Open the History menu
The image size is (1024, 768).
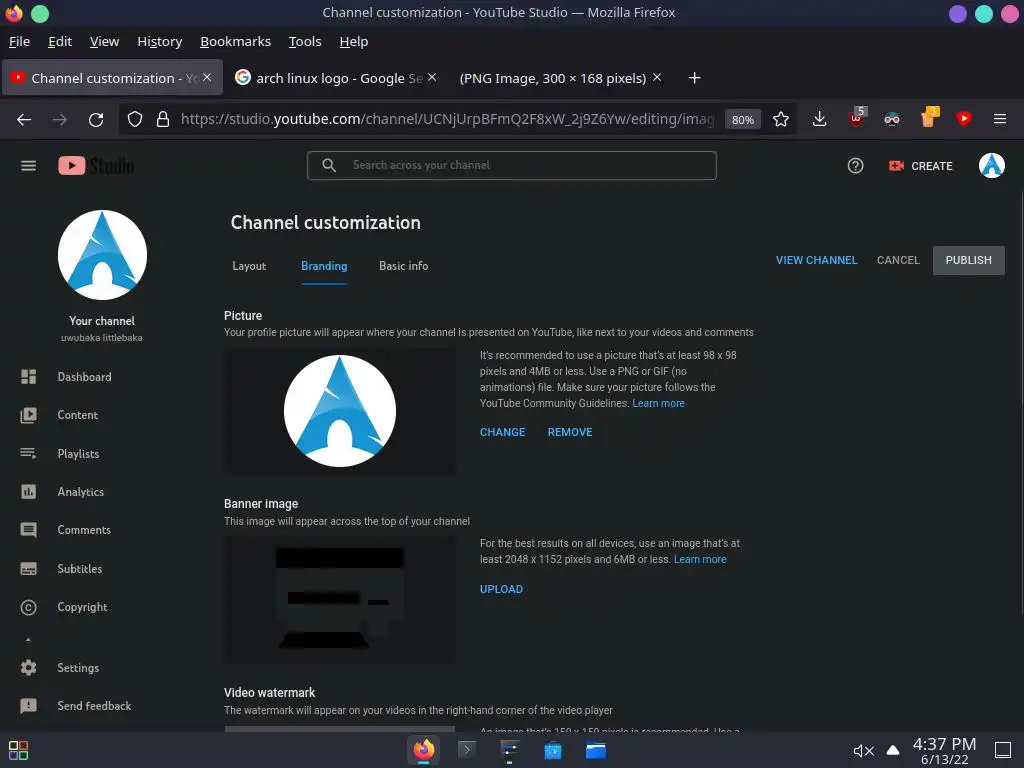(159, 42)
